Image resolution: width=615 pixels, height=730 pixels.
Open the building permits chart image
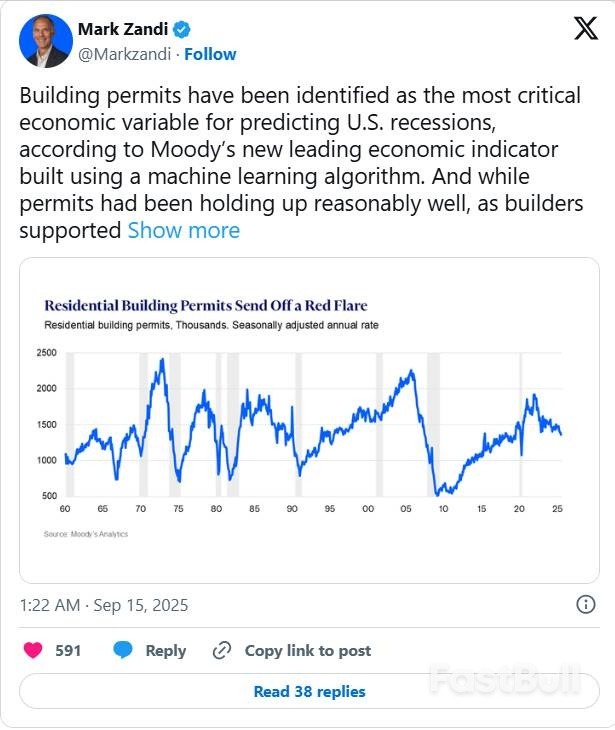click(309, 421)
